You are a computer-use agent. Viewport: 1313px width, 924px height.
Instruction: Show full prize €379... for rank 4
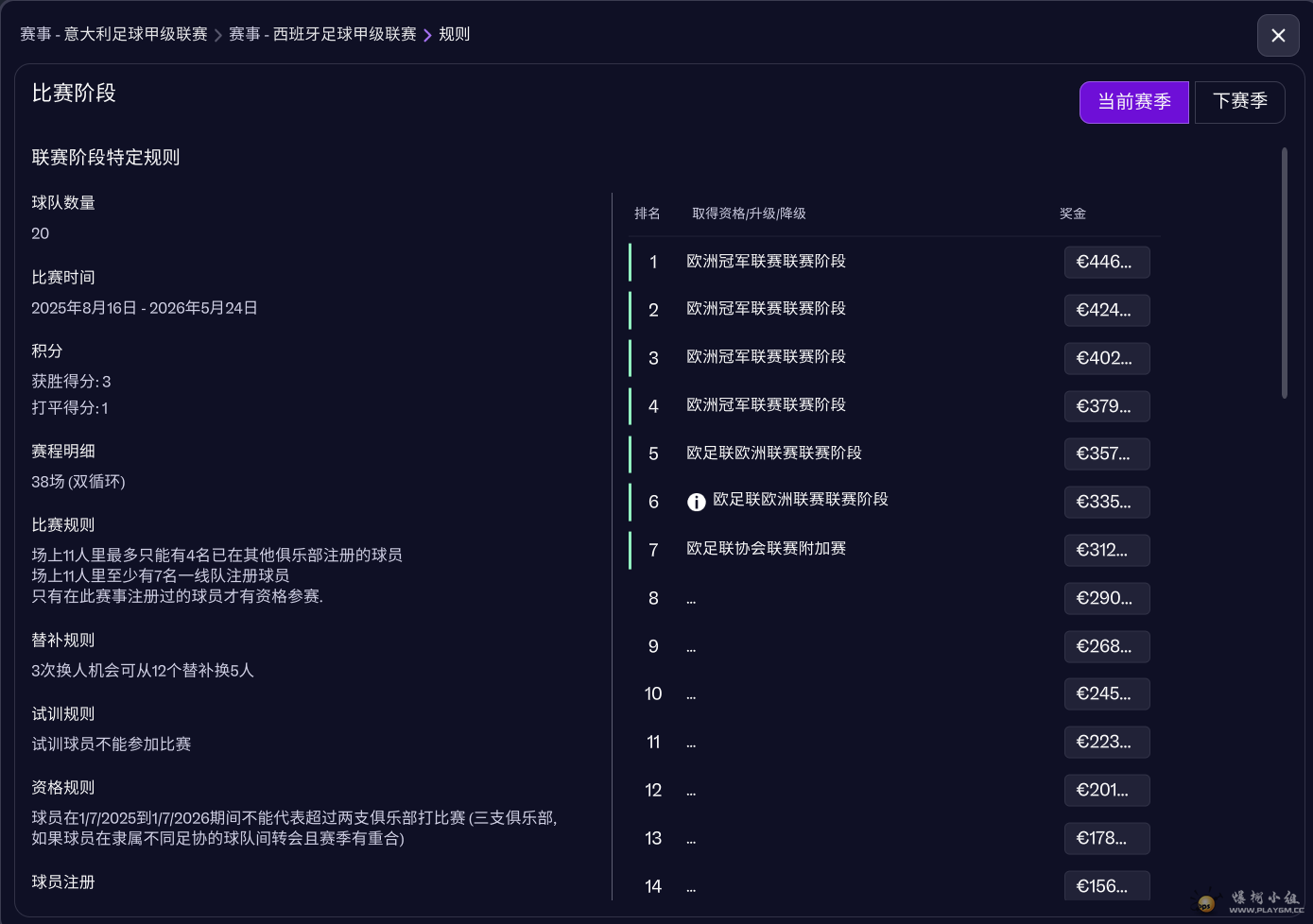(x=1106, y=407)
